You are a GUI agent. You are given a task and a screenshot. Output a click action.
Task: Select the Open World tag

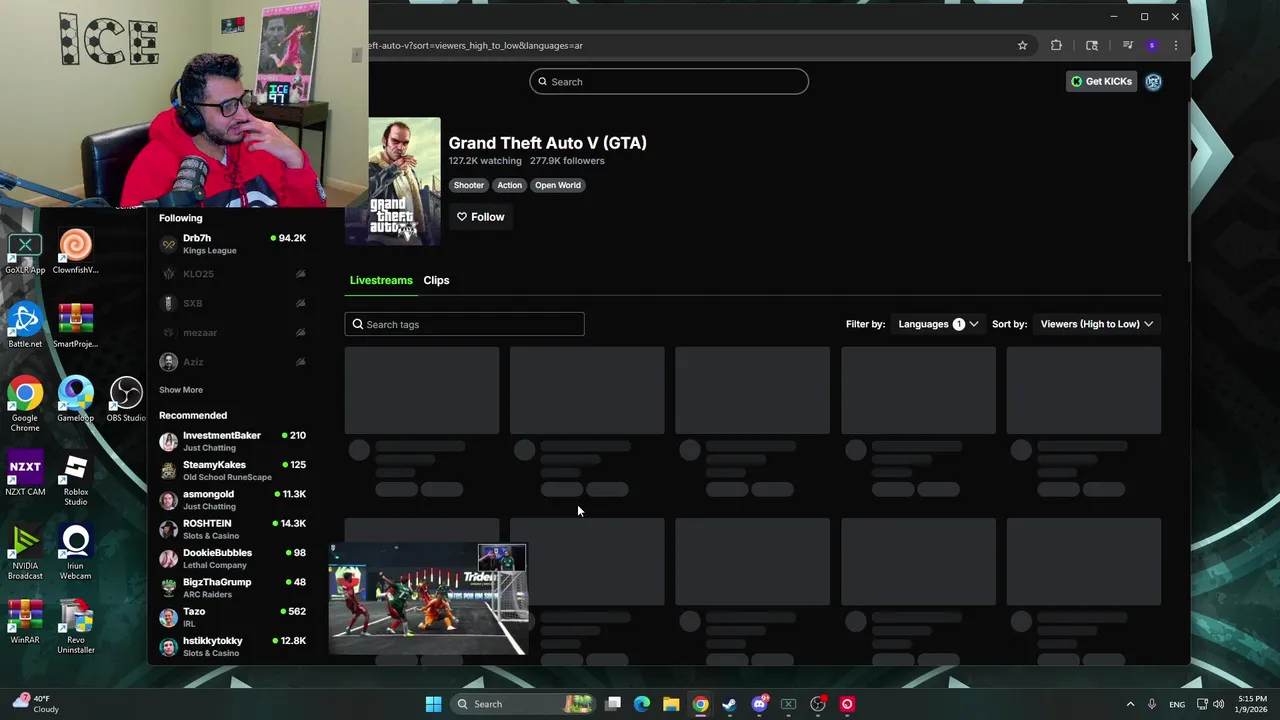click(558, 185)
